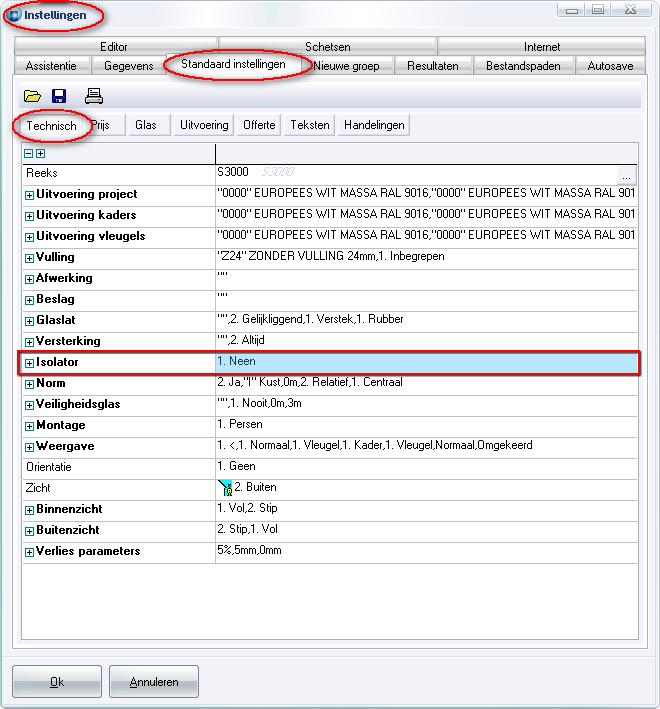Select the Reeks row label
660x709 pixels.
pos(42,173)
